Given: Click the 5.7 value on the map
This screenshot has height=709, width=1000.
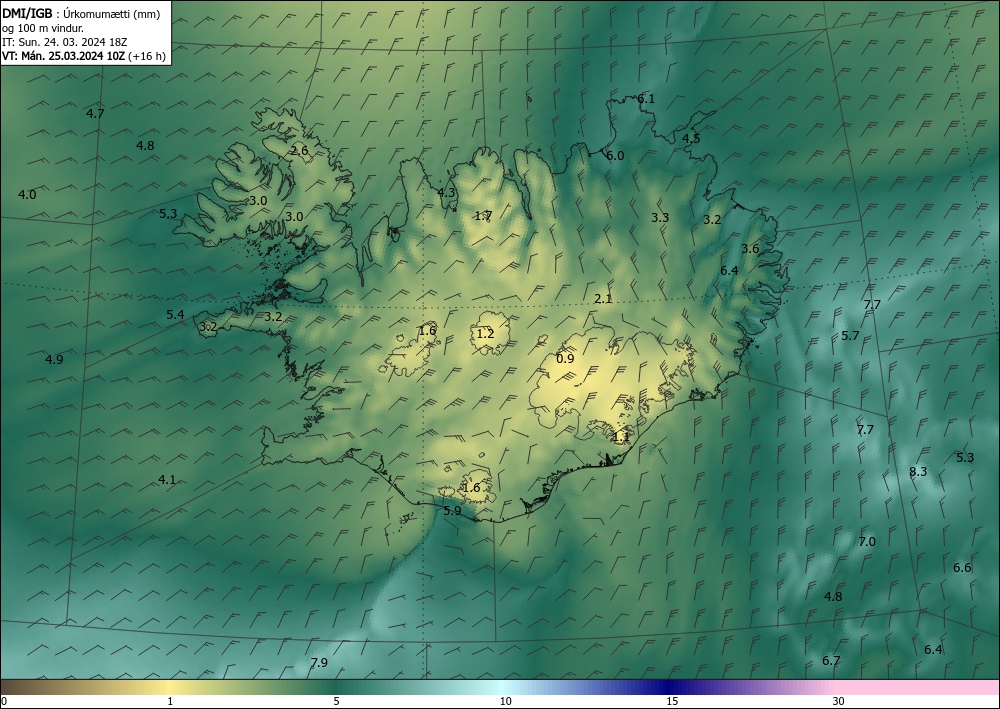Looking at the screenshot, I should pyautogui.click(x=850, y=335).
